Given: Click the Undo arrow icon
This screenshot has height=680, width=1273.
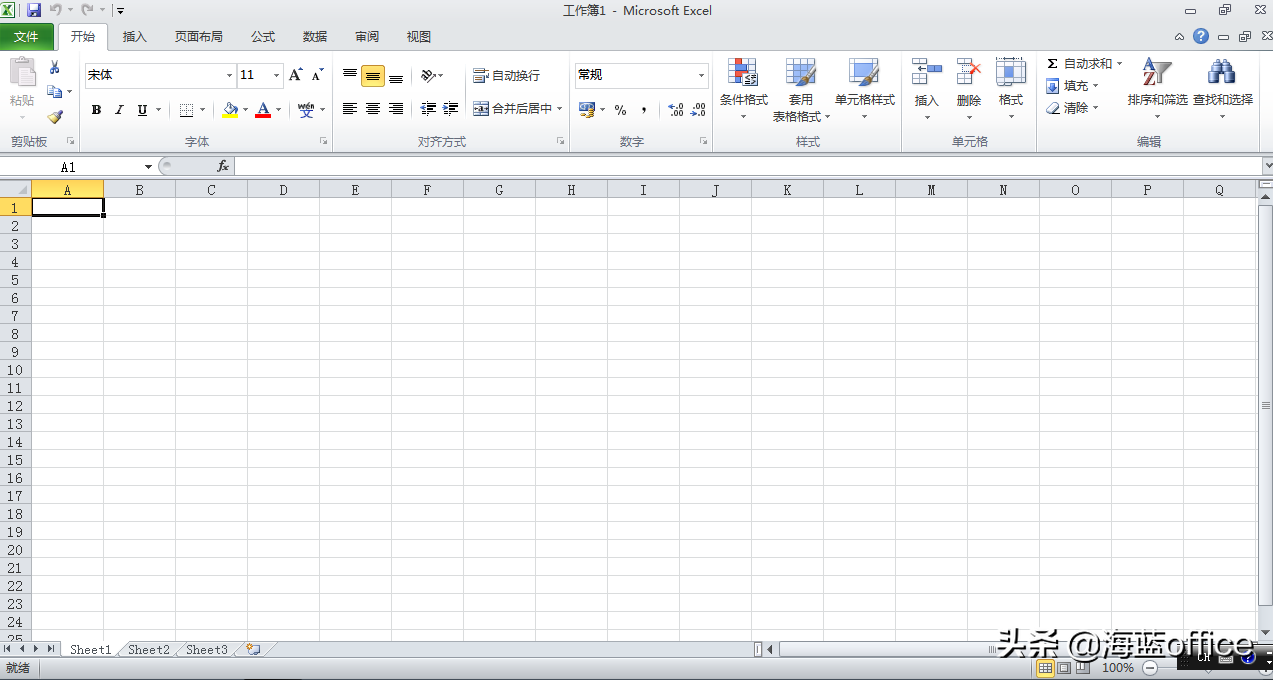Looking at the screenshot, I should pyautogui.click(x=56, y=10).
